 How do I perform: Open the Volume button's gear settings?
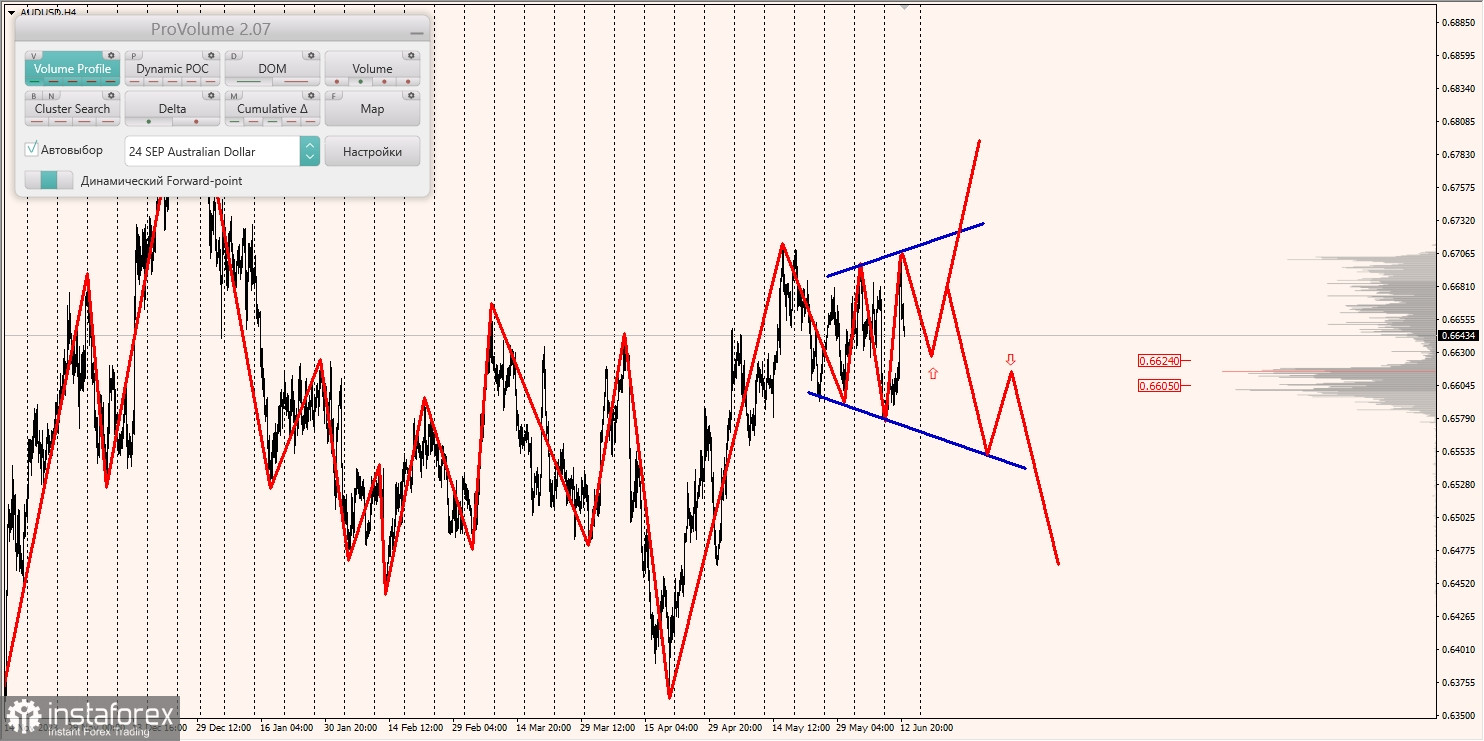[x=411, y=55]
